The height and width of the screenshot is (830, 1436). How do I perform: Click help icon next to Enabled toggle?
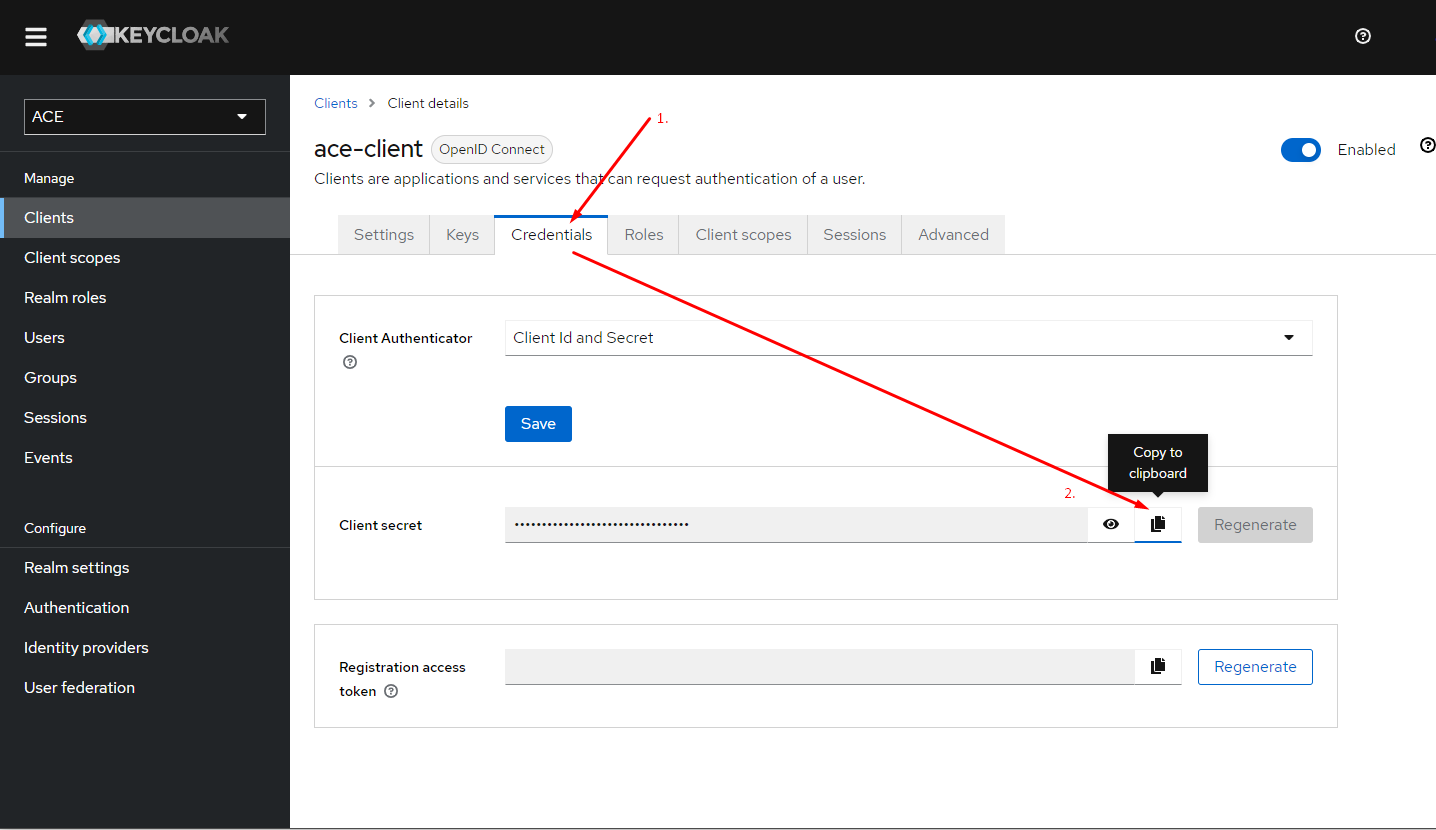[1427, 146]
